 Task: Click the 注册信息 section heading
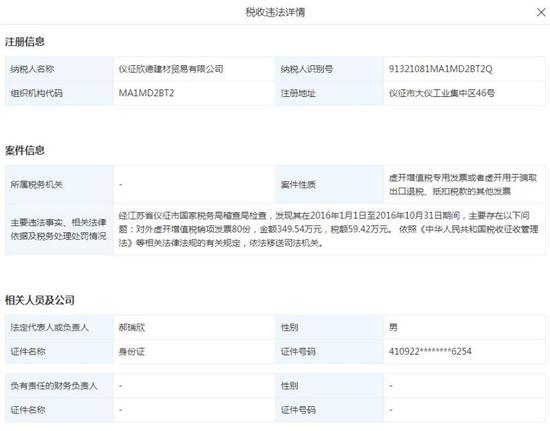coord(25,42)
